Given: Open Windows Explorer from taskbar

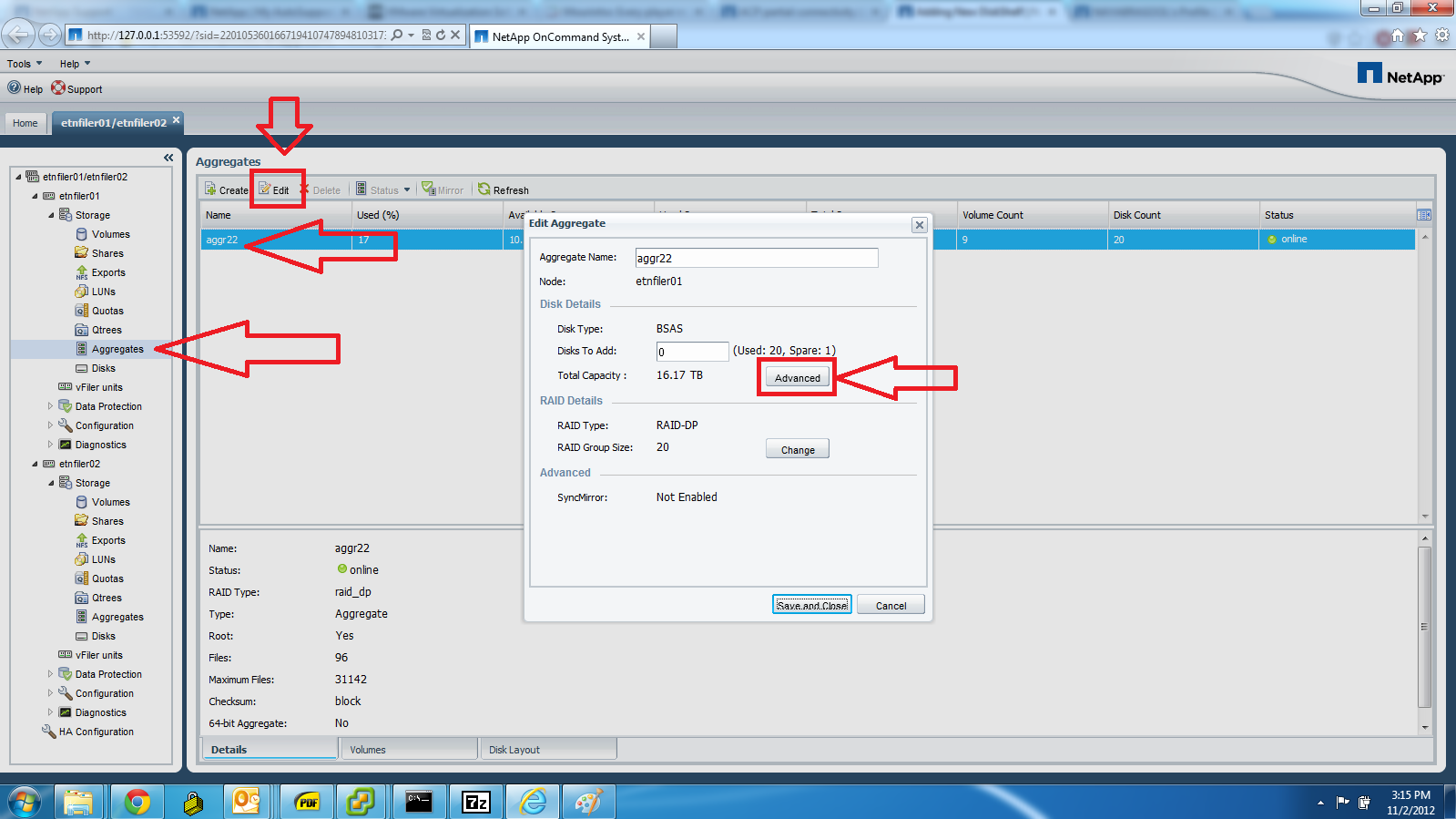Looking at the screenshot, I should [x=78, y=802].
